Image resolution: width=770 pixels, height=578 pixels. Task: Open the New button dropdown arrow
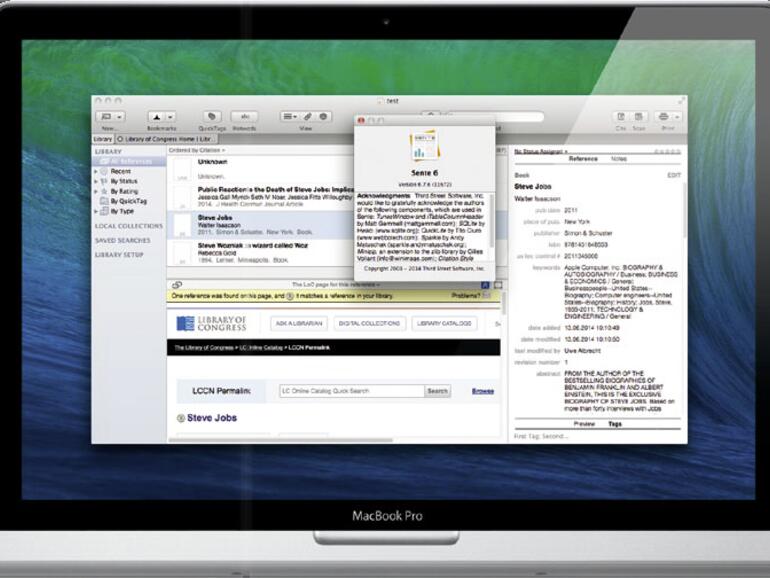(119, 117)
